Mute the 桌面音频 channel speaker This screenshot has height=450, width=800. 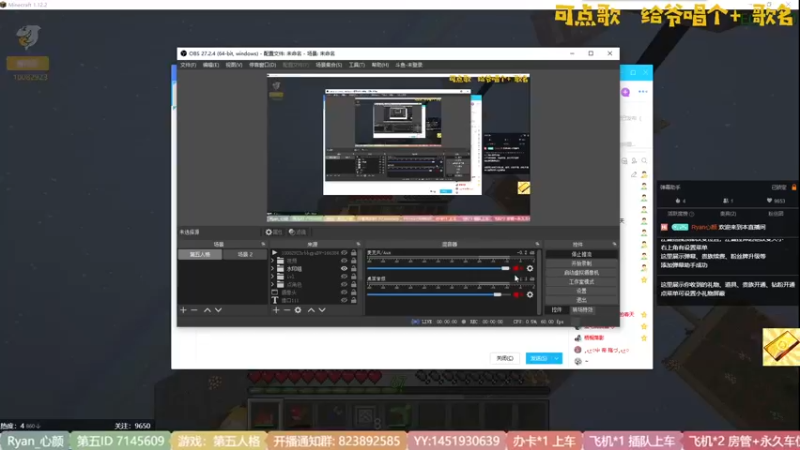click(x=517, y=295)
